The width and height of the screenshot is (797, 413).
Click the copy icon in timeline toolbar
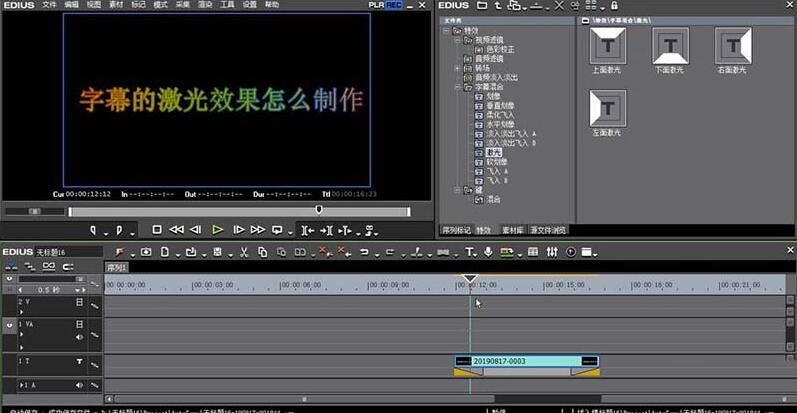tap(262, 252)
